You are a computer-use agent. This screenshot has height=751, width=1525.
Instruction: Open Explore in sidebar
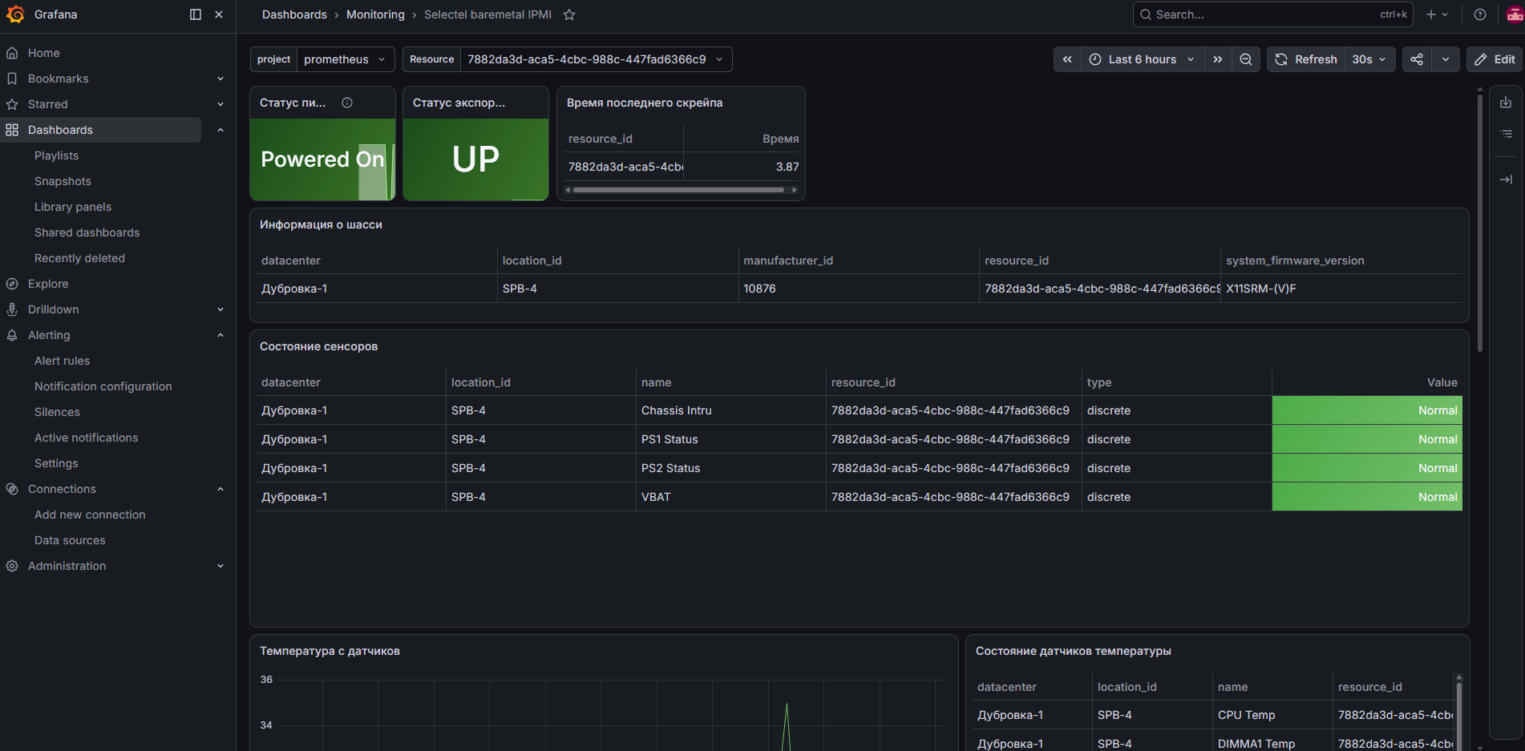tap(48, 284)
